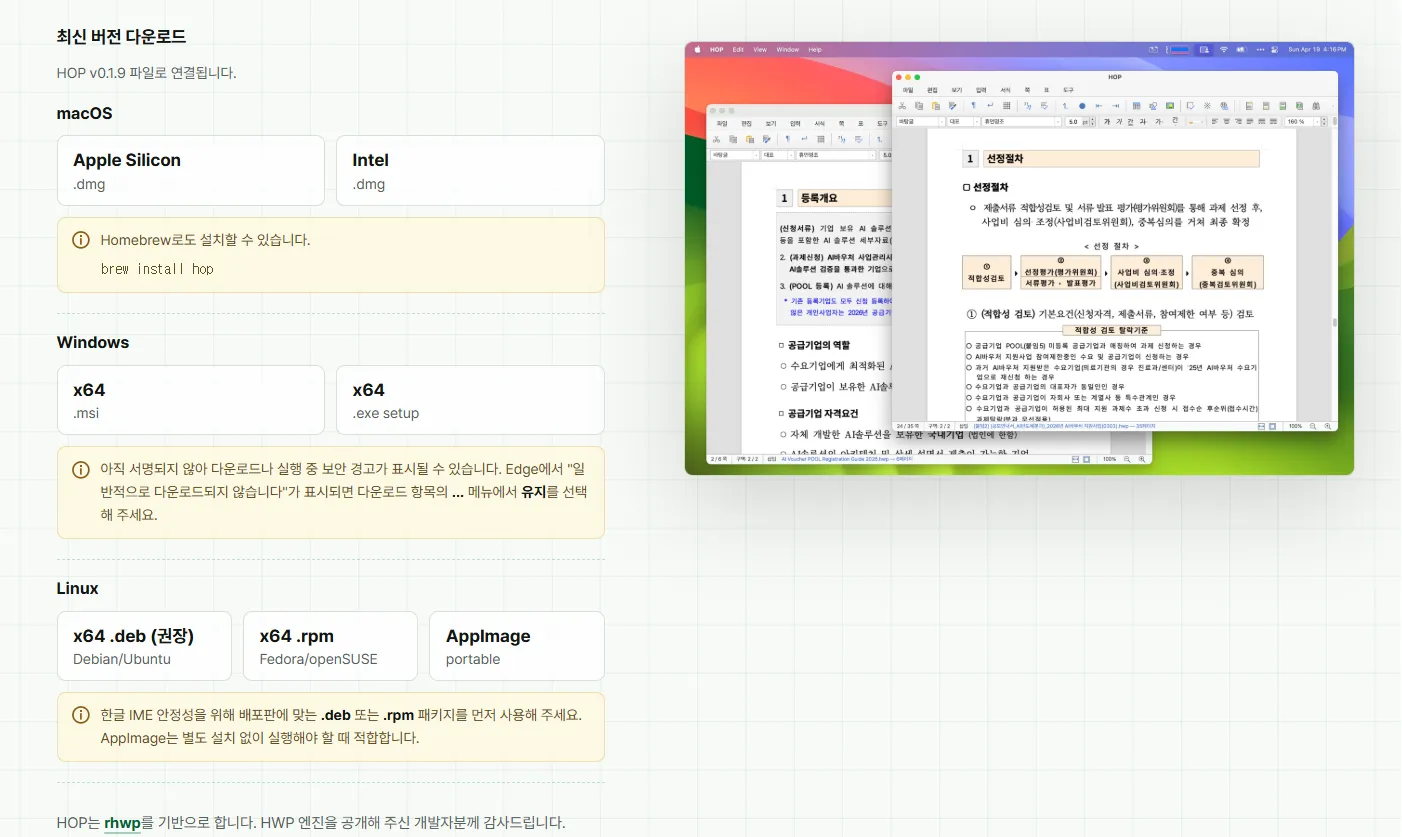
Task: Toggle underline formatting in the toolbar
Action: click(1131, 121)
